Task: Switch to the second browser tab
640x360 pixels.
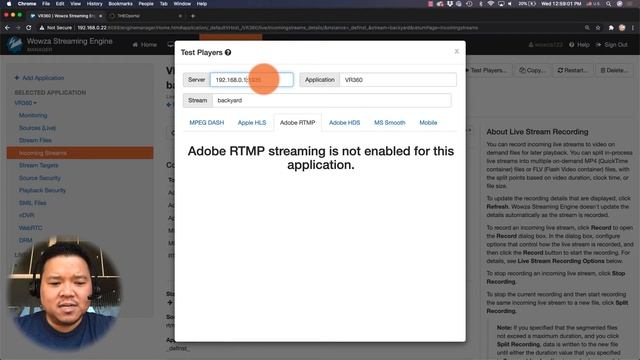Action: coord(145,16)
